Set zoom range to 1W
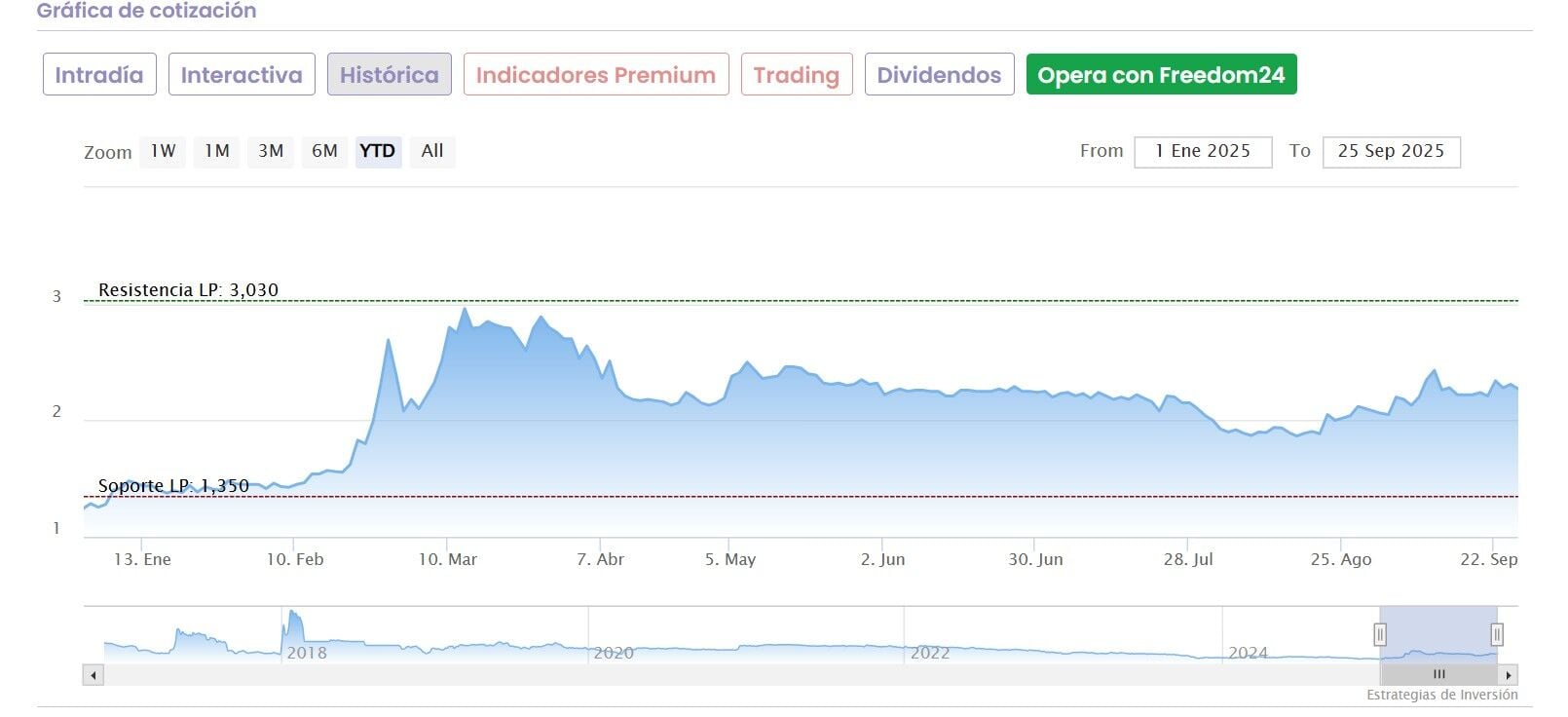Image resolution: width=1568 pixels, height=717 pixels. point(163,151)
